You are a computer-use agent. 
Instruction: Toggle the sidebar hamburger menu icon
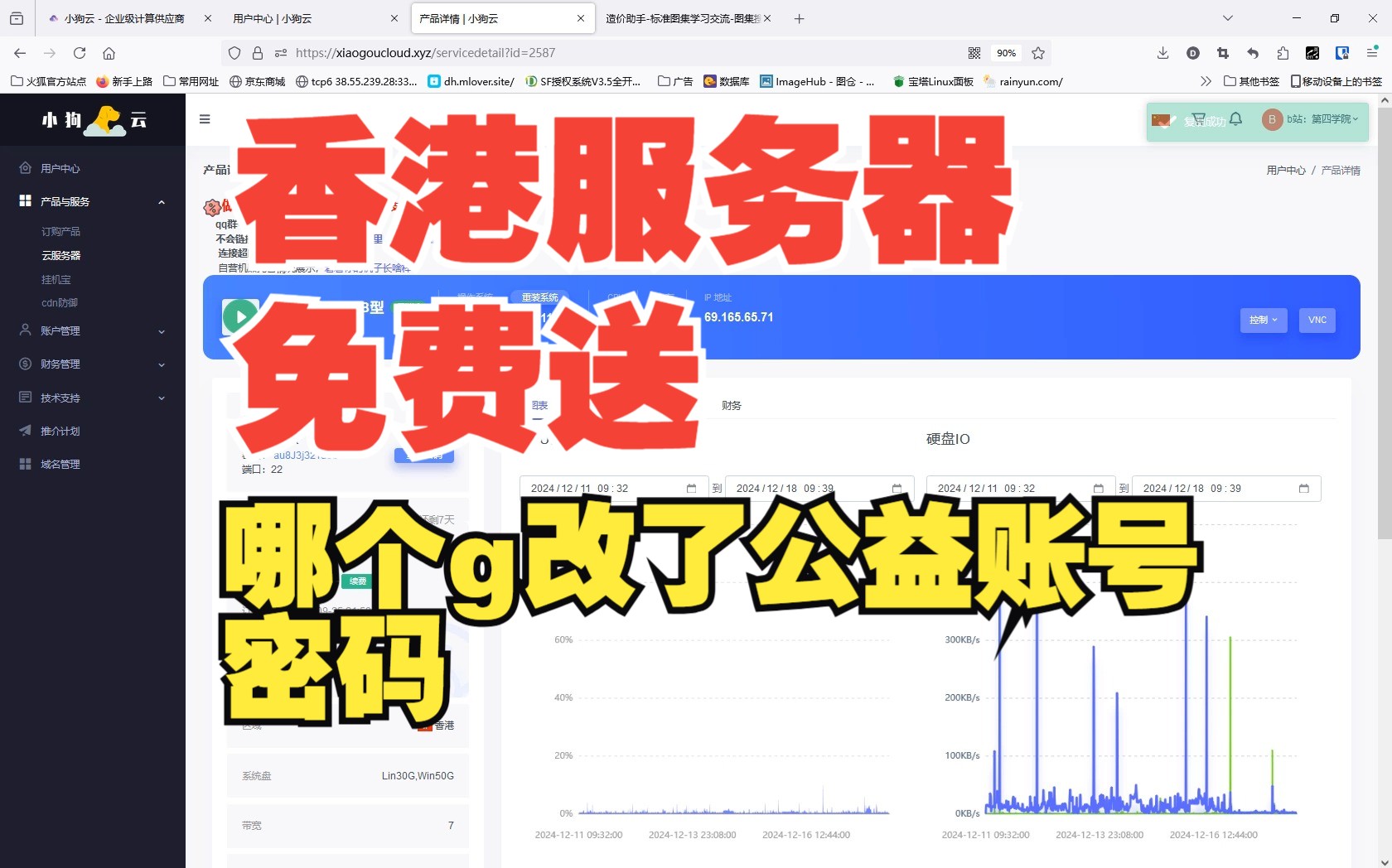coord(205,119)
